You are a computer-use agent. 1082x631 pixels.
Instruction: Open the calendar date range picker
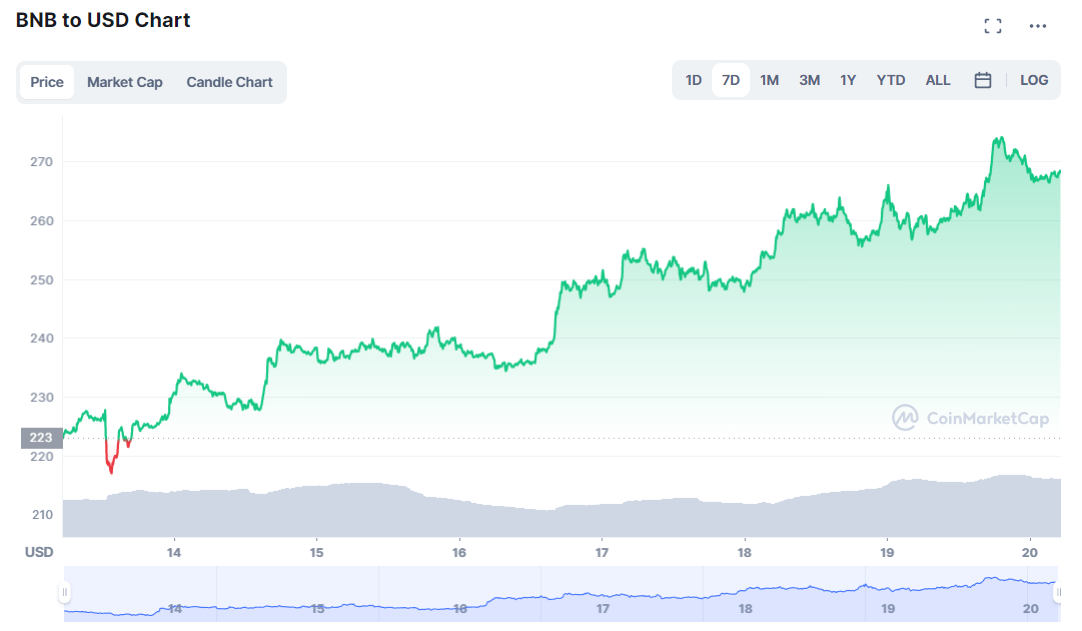983,80
